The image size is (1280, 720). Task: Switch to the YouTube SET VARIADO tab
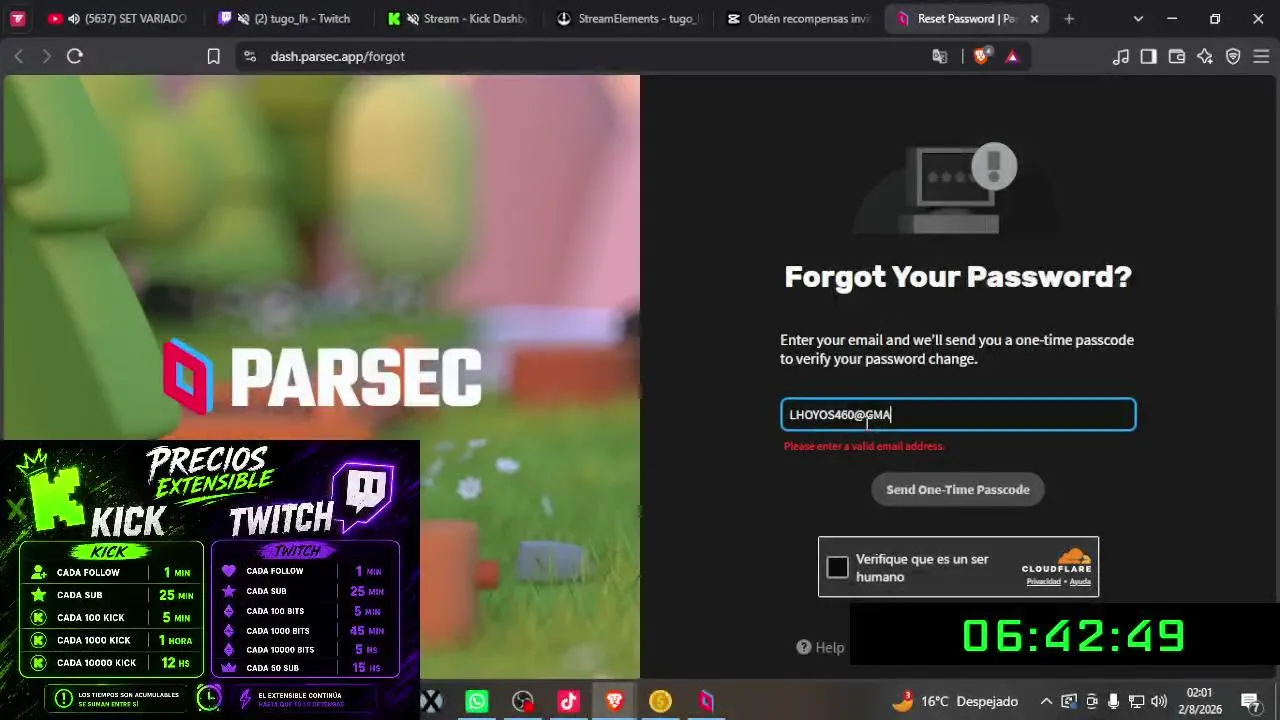point(117,19)
